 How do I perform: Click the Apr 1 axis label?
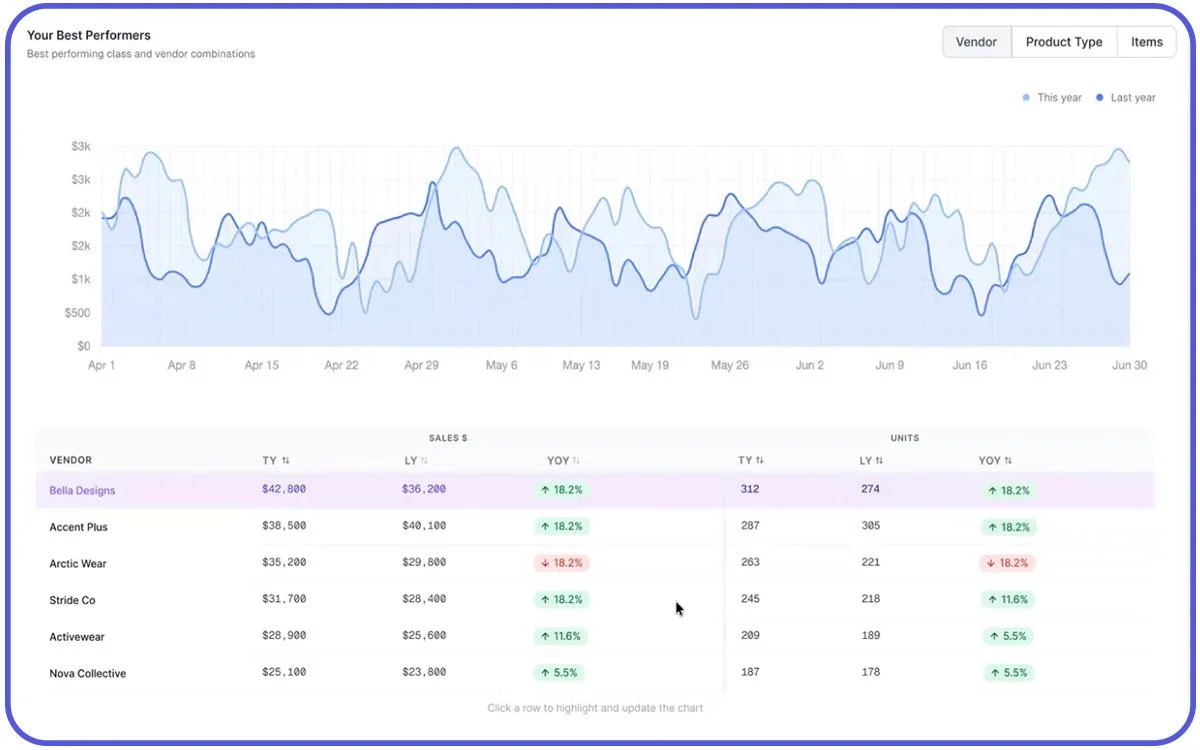[101, 366]
